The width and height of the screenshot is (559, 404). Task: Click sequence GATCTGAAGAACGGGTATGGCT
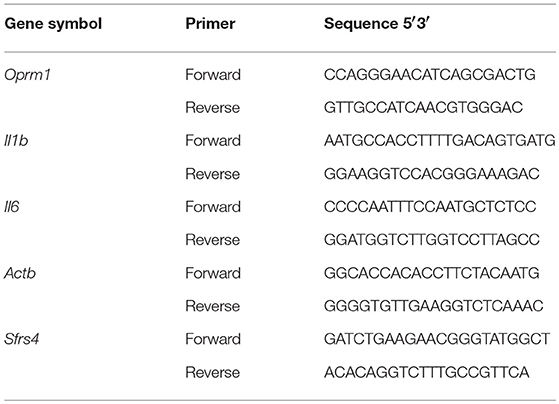pyautogui.click(x=437, y=339)
